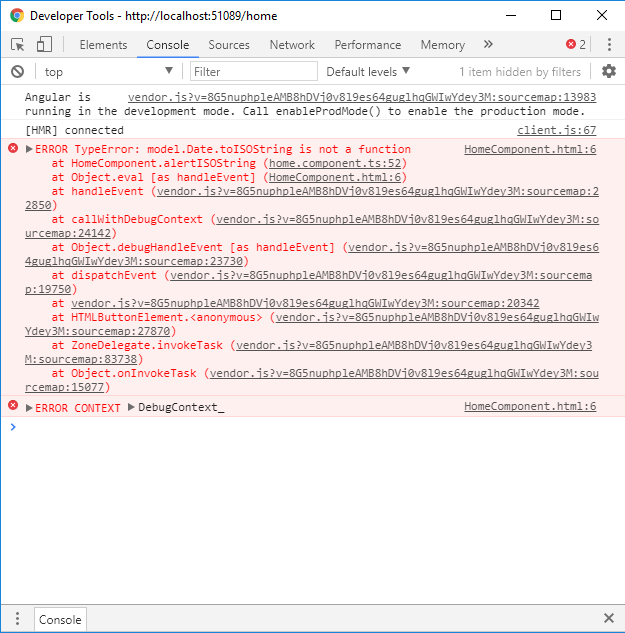The image size is (625, 633).
Task: Collapse the ERROR TypeError stack trace arrow
Action: coord(29,149)
